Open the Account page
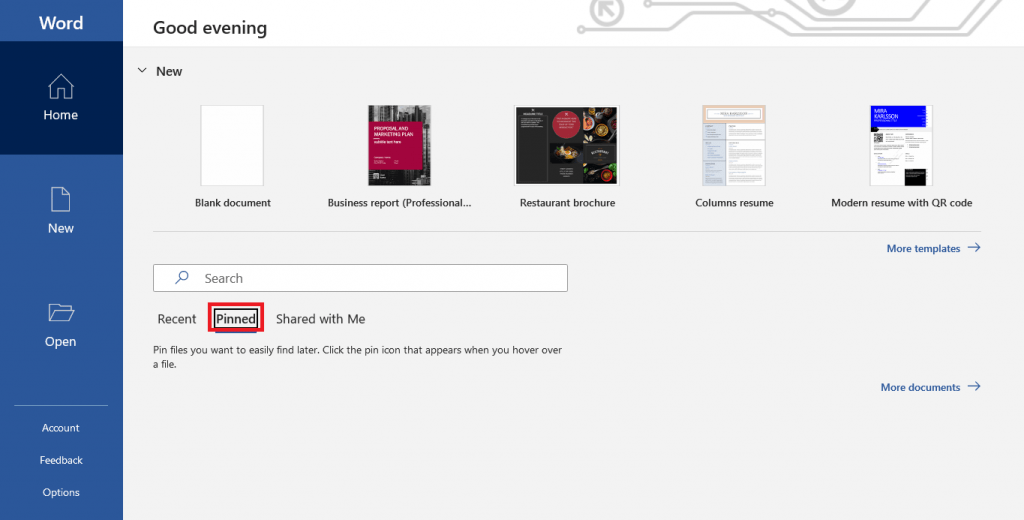The height and width of the screenshot is (520, 1024). point(61,428)
